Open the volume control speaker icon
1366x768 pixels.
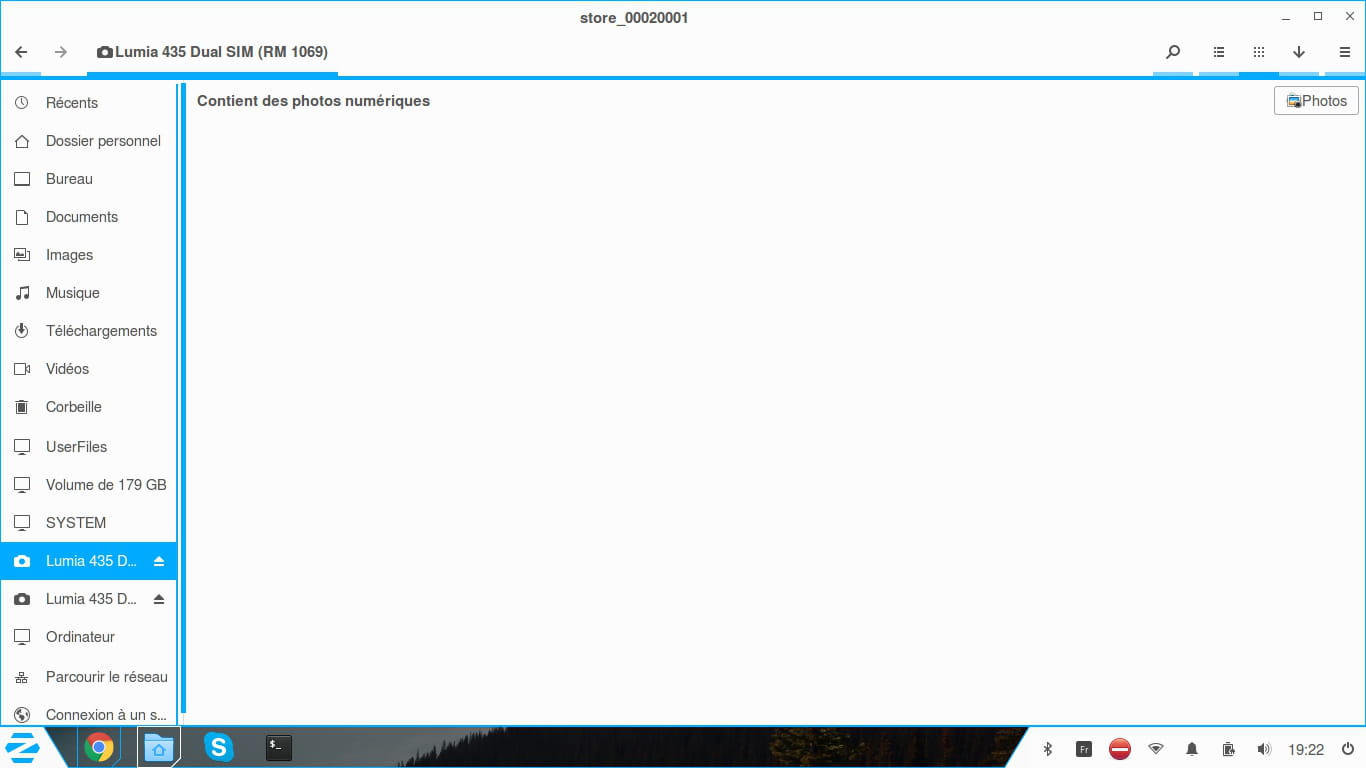tap(1264, 749)
